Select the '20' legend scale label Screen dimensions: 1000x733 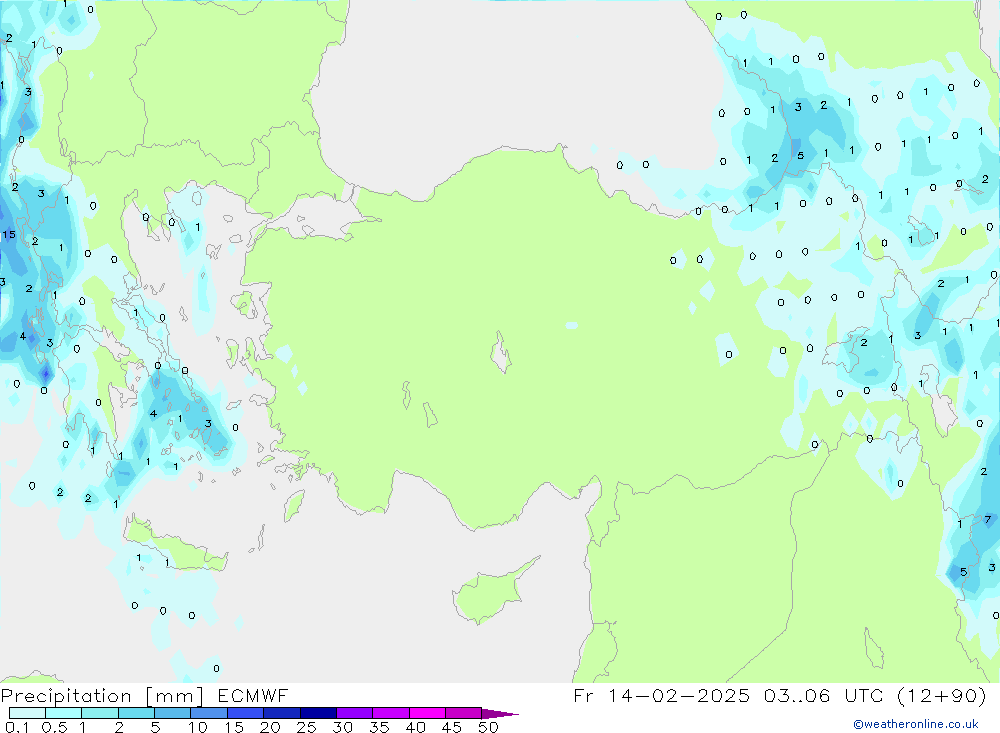270,727
